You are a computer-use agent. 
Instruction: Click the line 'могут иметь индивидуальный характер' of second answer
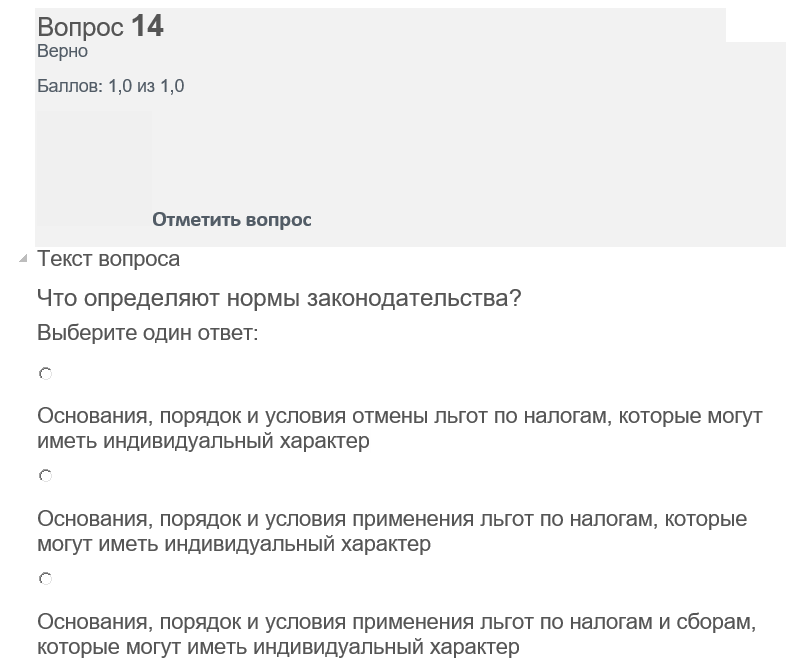[234, 544]
